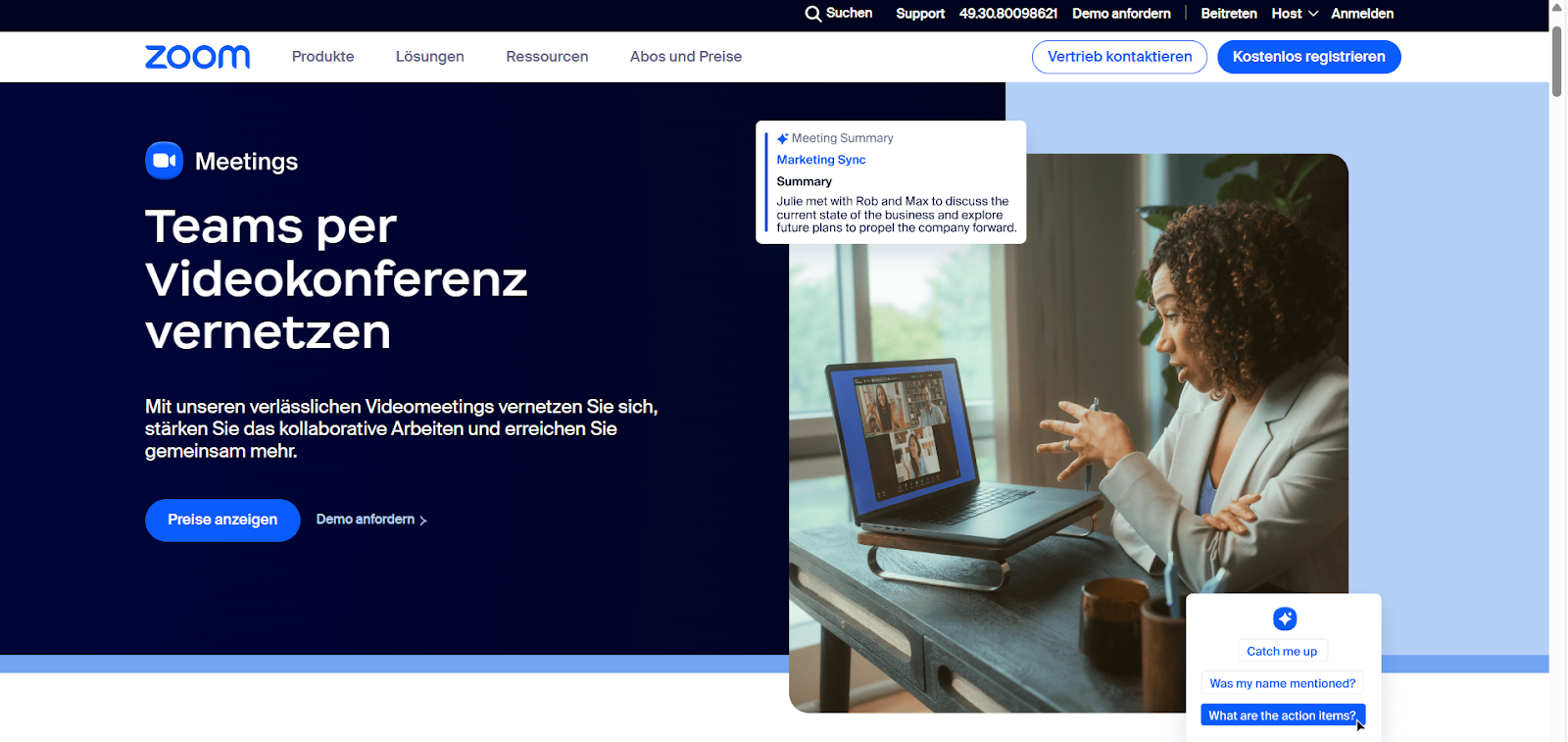
Task: Open the Support link
Action: (x=920, y=14)
